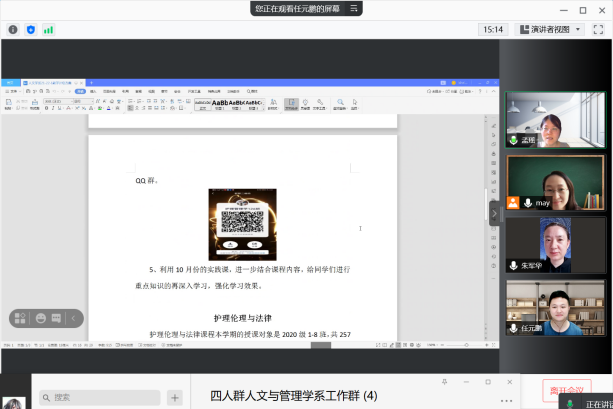Image resolution: width=613 pixels, height=409 pixels.
Task: Pin the chat window with pin icon
Action: (x=445, y=382)
